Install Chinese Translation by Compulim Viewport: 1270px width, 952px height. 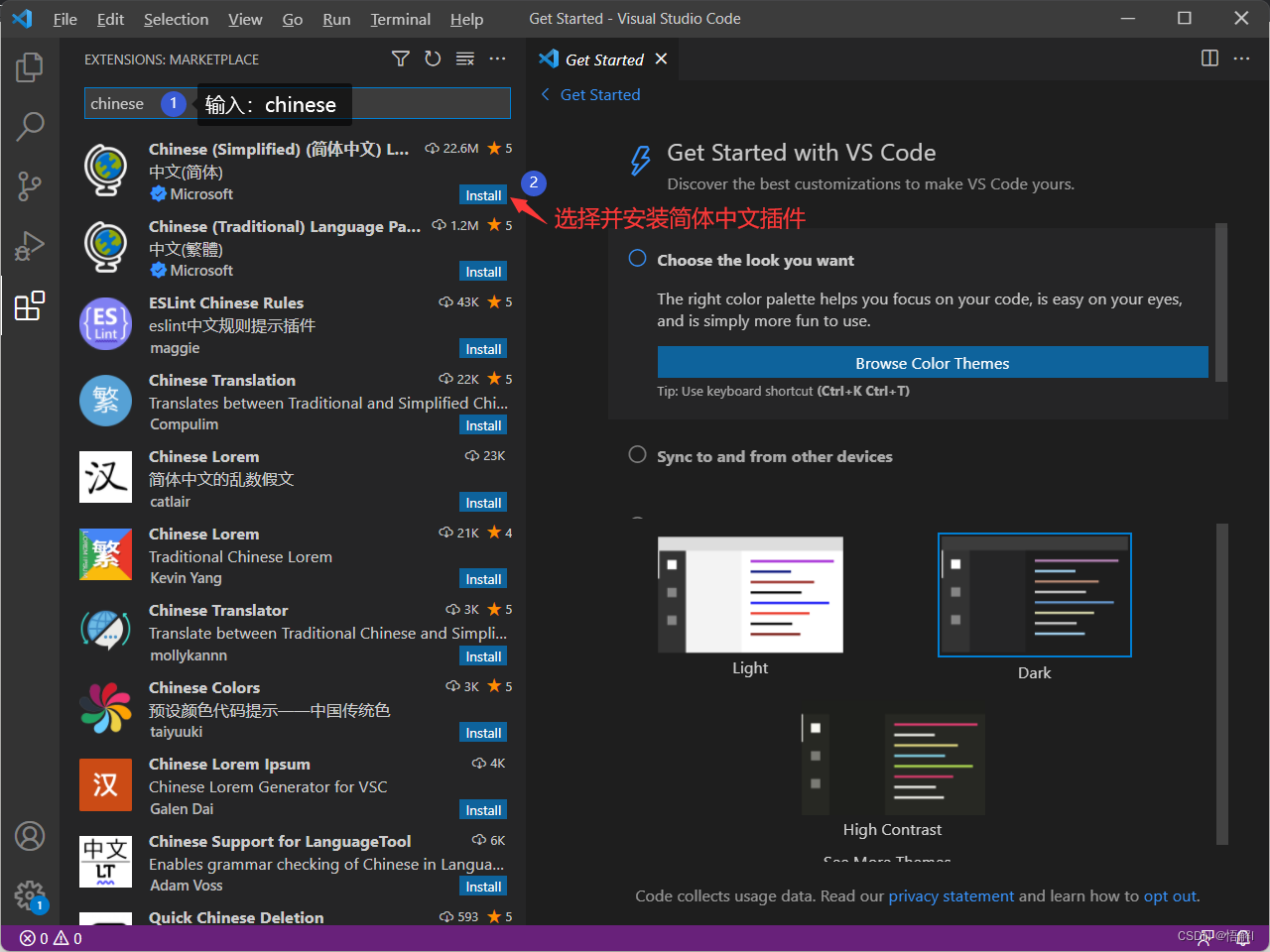click(483, 425)
